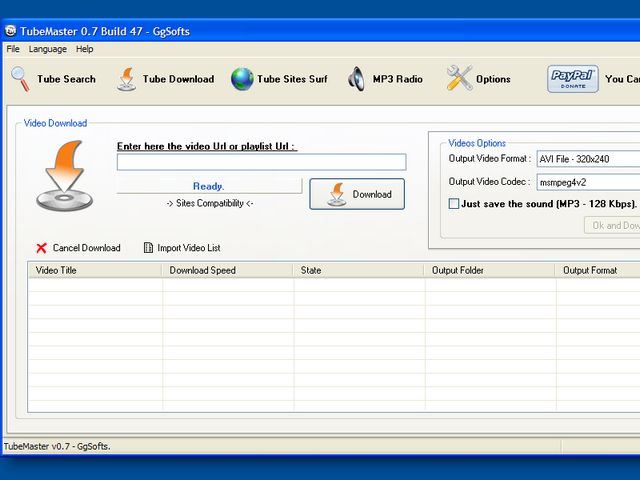Viewport: 640px width, 480px height.
Task: Click the Tube Sites Surf globe icon
Action: 242,79
